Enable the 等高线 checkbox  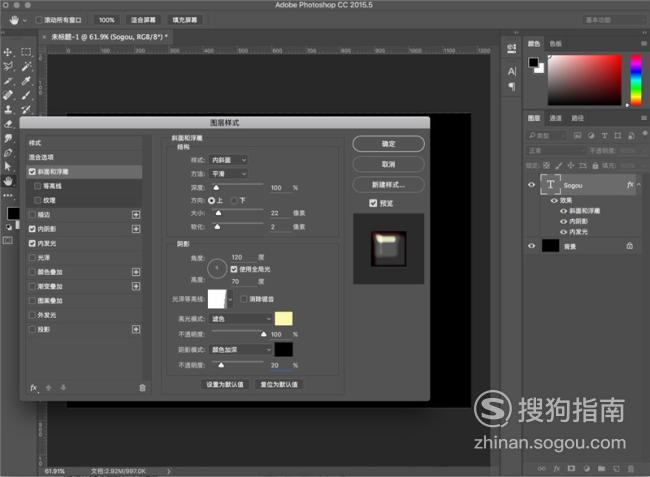38,186
